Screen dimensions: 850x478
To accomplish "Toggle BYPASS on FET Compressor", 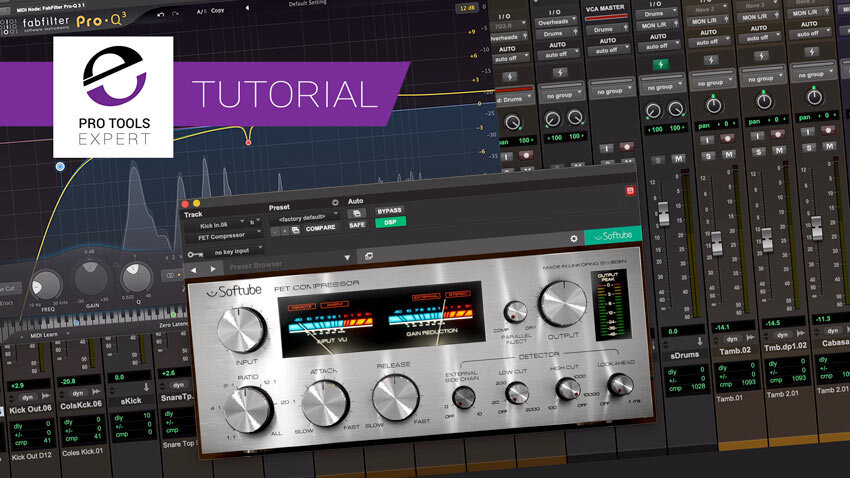I will (389, 211).
